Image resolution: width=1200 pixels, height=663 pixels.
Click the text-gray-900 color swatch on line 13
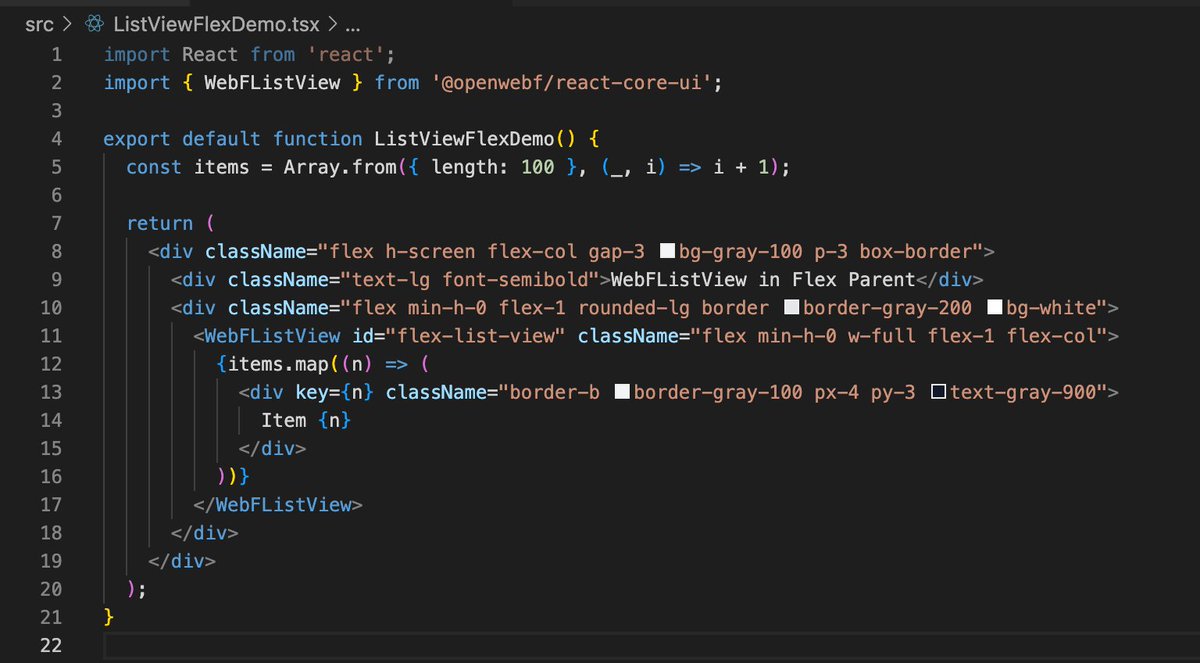coord(938,392)
